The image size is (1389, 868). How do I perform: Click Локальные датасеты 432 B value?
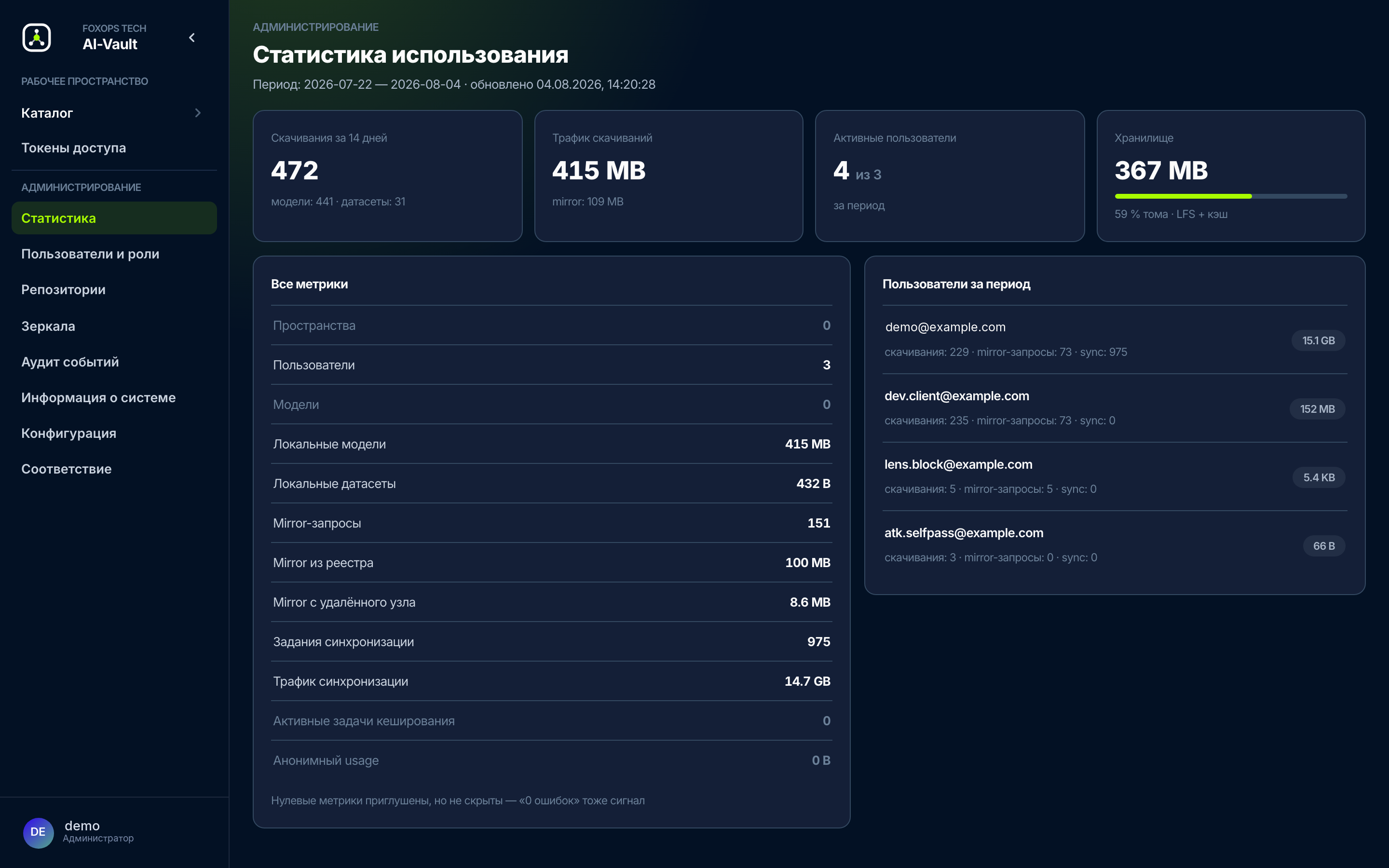tap(813, 484)
